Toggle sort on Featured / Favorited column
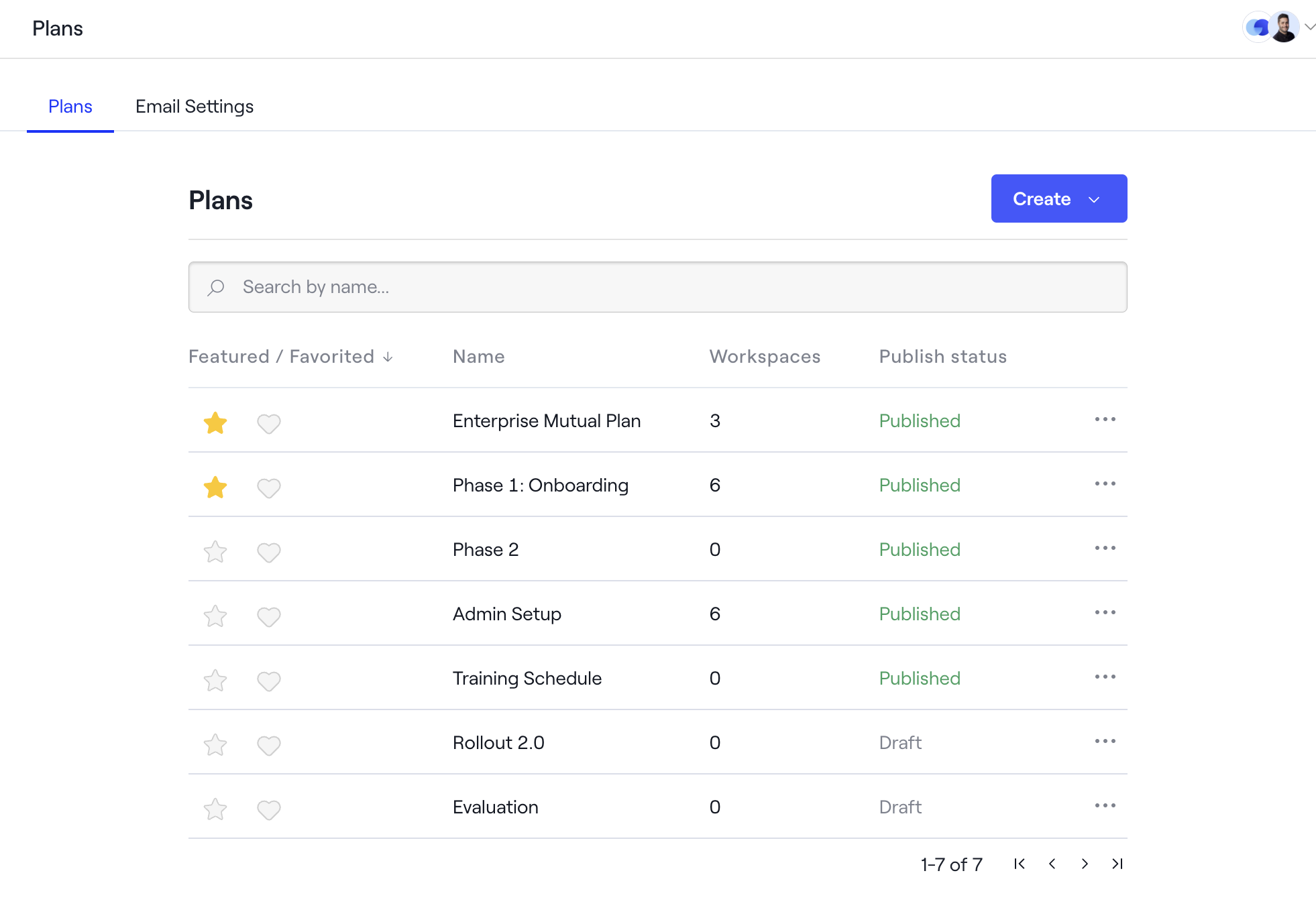Screen dimensions: 1316x916 [x=290, y=356]
